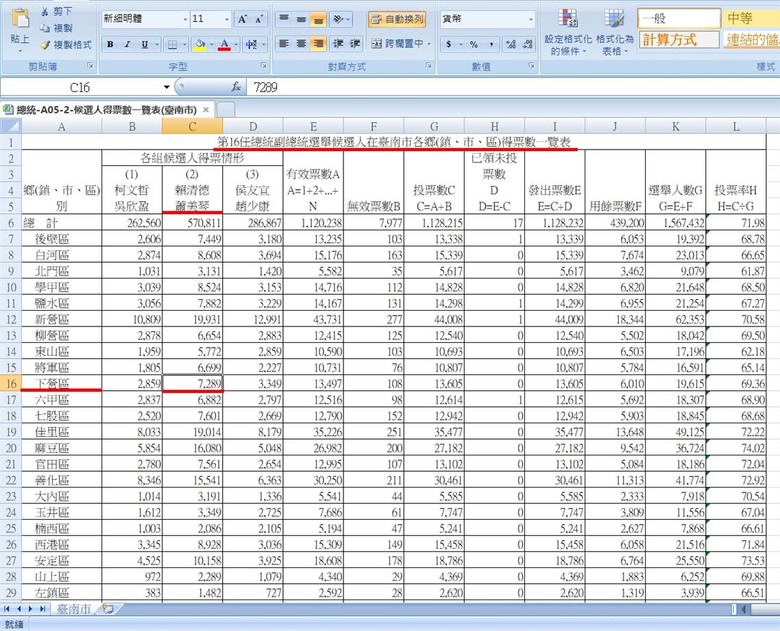The height and width of the screenshot is (631, 780).
Task: Align cell text to the vertical middle
Action: click(x=301, y=19)
